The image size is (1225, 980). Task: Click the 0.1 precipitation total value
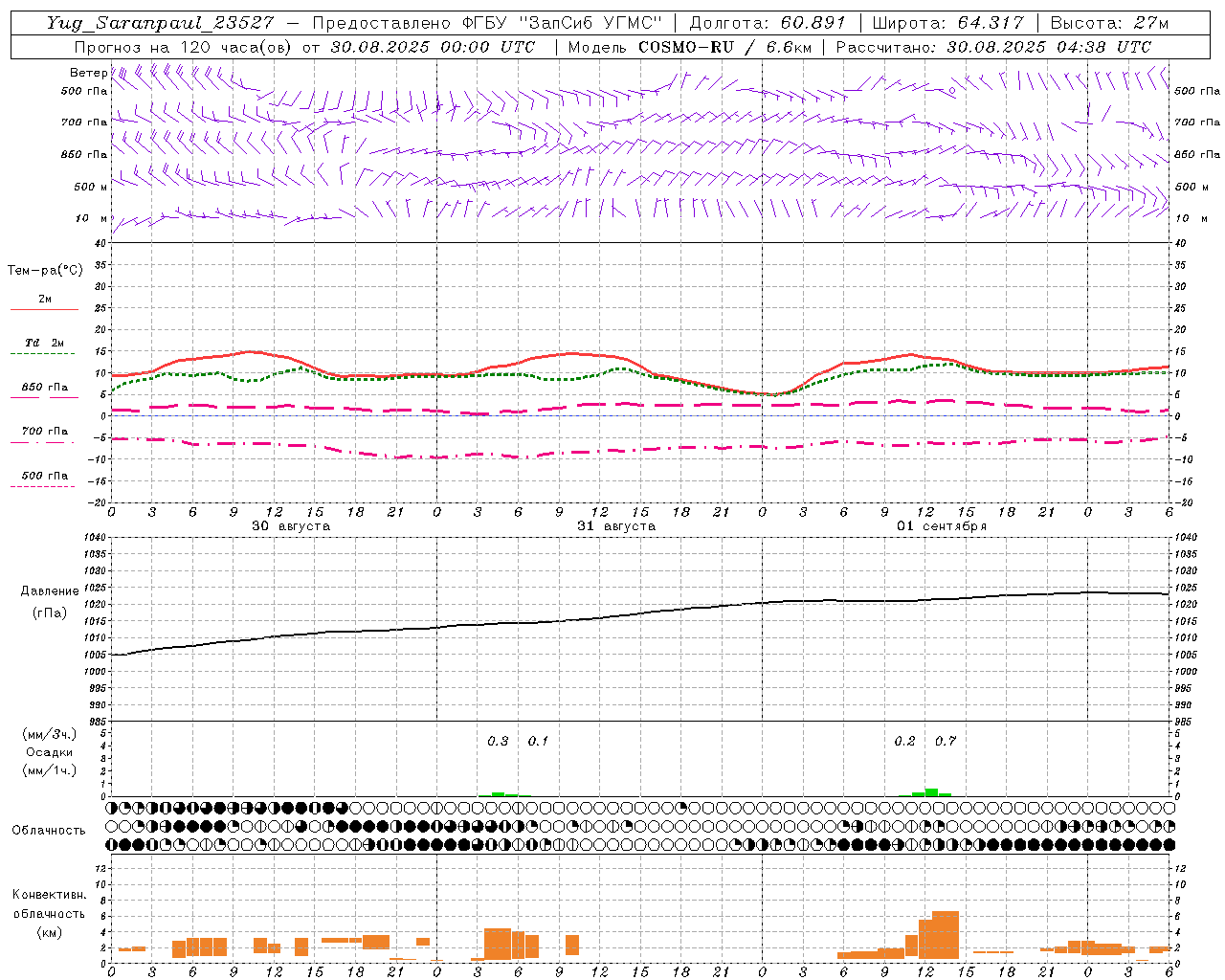[539, 742]
